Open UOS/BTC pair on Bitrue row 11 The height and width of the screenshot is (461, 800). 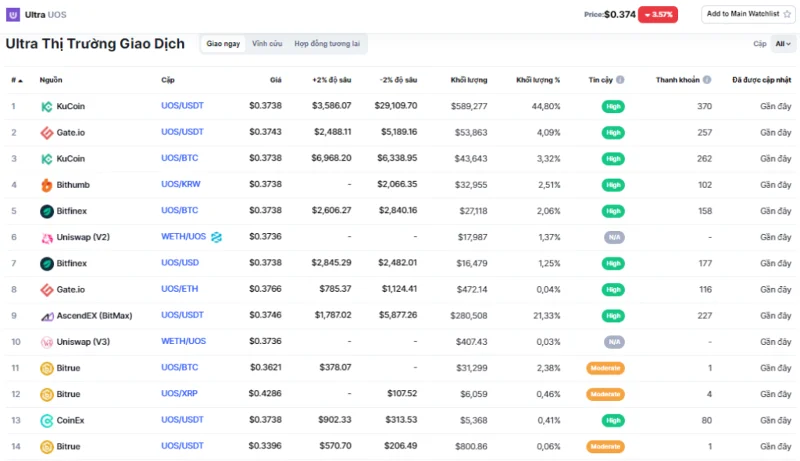(x=180, y=367)
